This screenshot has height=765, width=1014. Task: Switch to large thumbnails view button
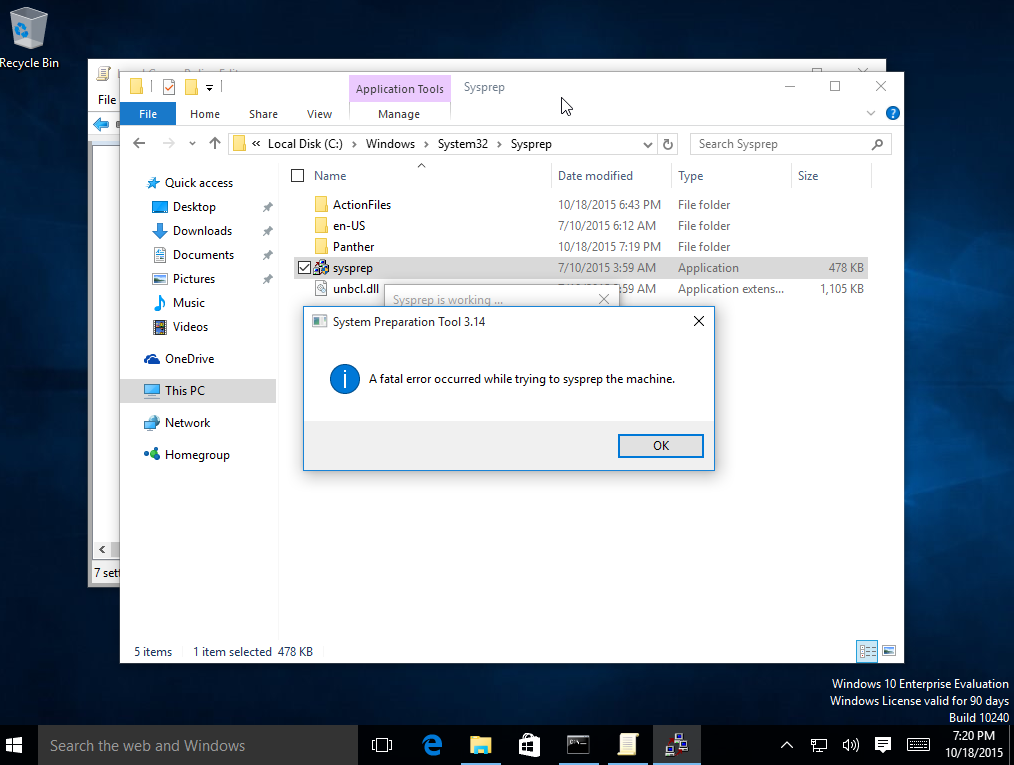click(889, 651)
